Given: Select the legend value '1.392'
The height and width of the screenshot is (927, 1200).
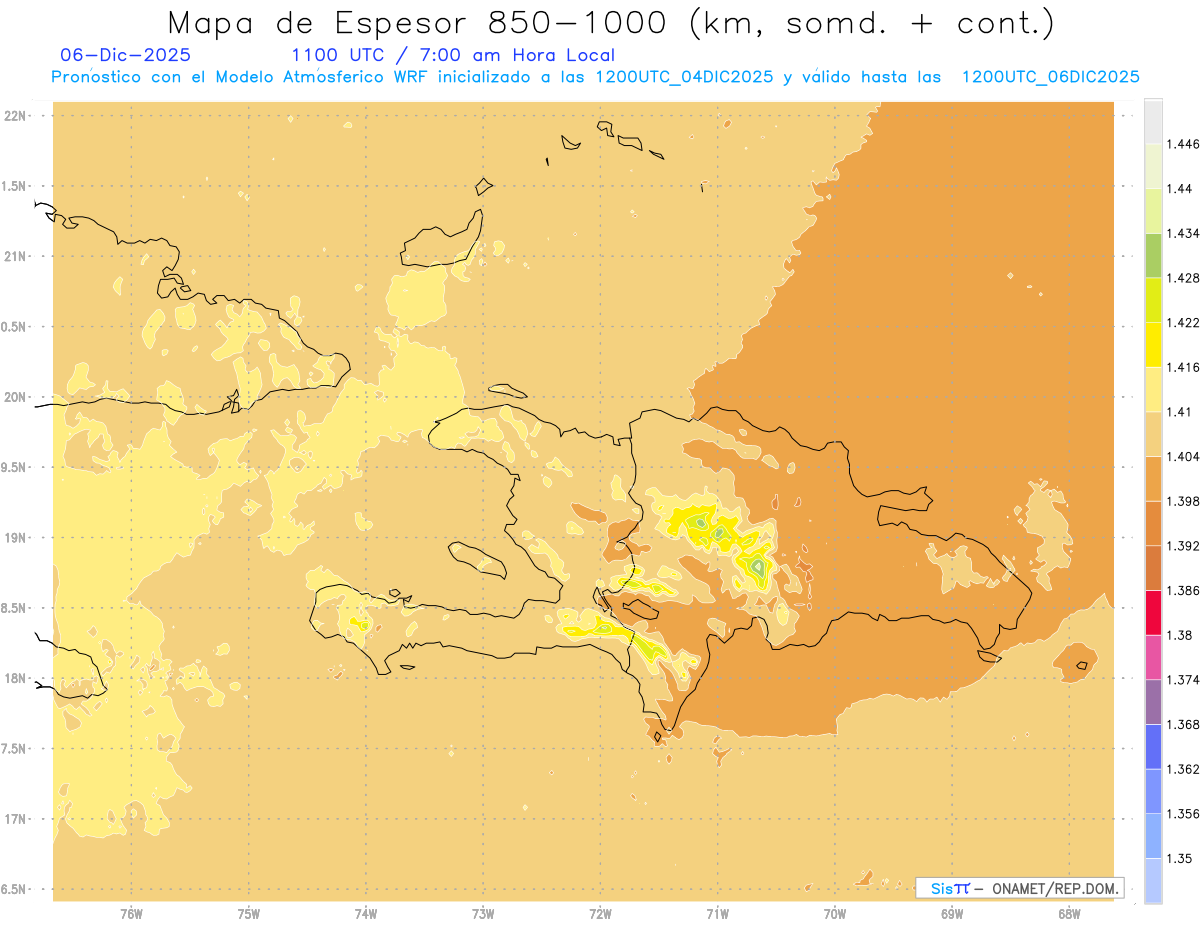Looking at the screenshot, I should 1183,546.
